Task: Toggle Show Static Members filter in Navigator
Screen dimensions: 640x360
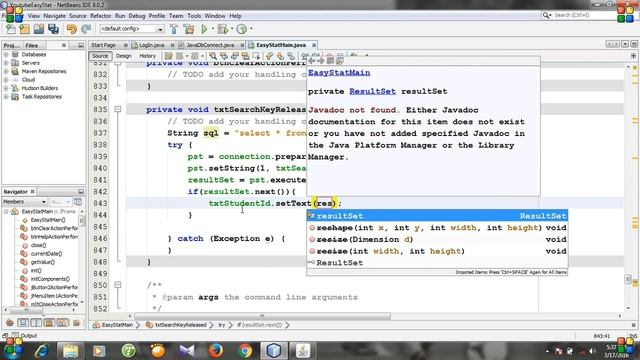Action: [36, 323]
